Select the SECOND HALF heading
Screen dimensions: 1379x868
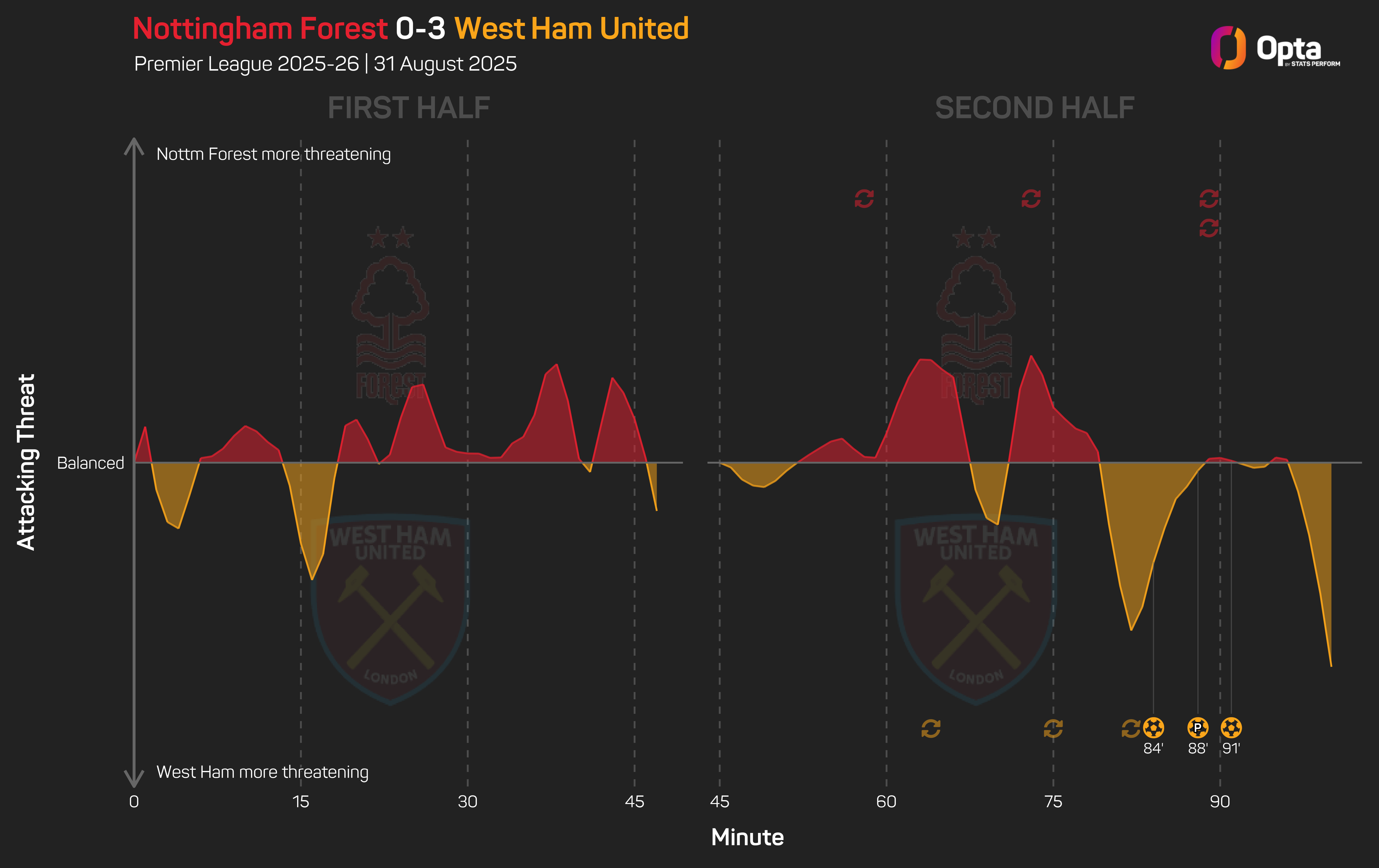point(1034,108)
